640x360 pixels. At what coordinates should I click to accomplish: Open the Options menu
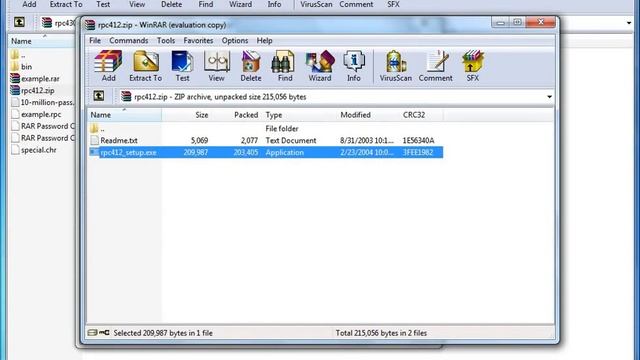point(235,40)
